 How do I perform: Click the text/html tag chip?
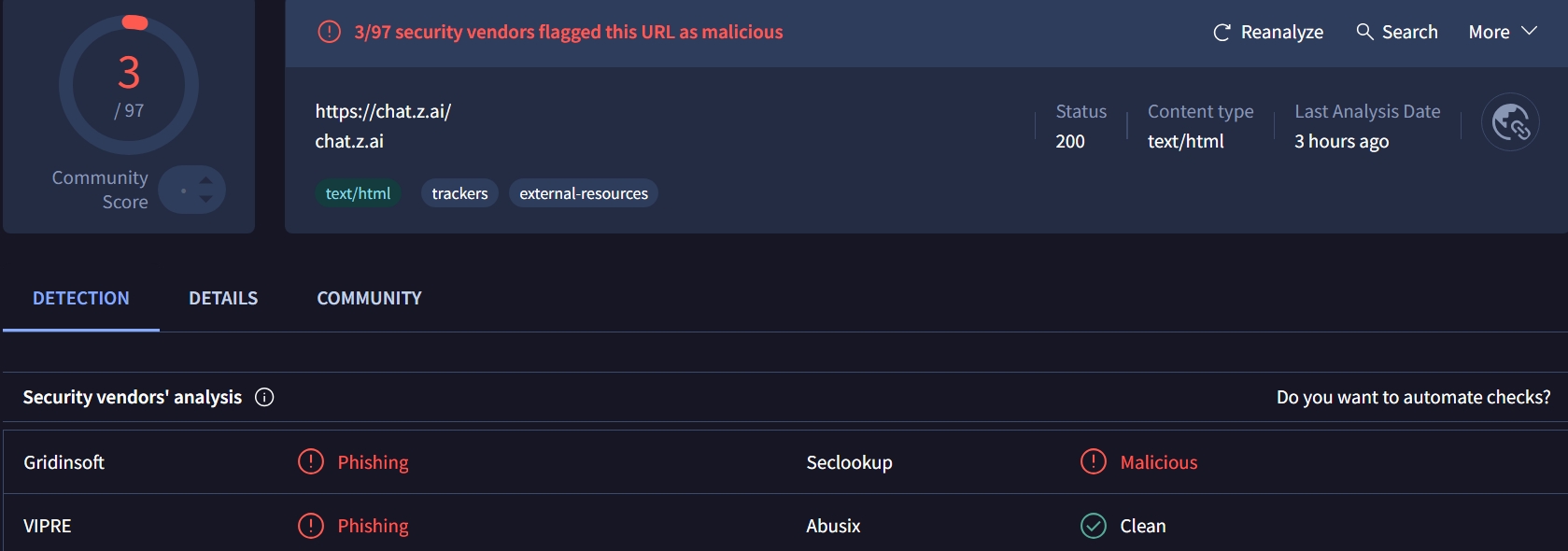(x=358, y=193)
